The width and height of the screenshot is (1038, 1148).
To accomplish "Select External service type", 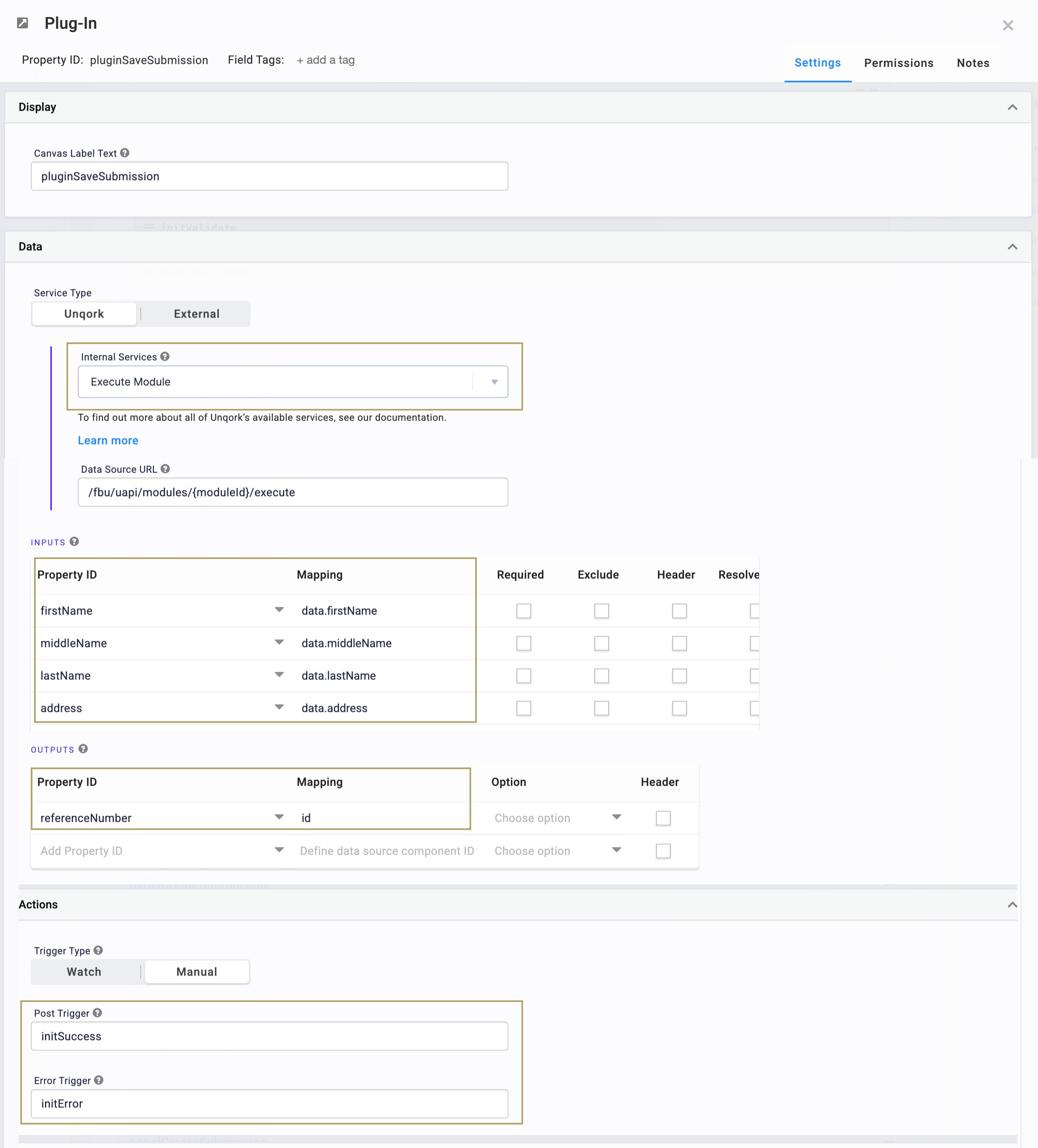I will click(x=196, y=314).
